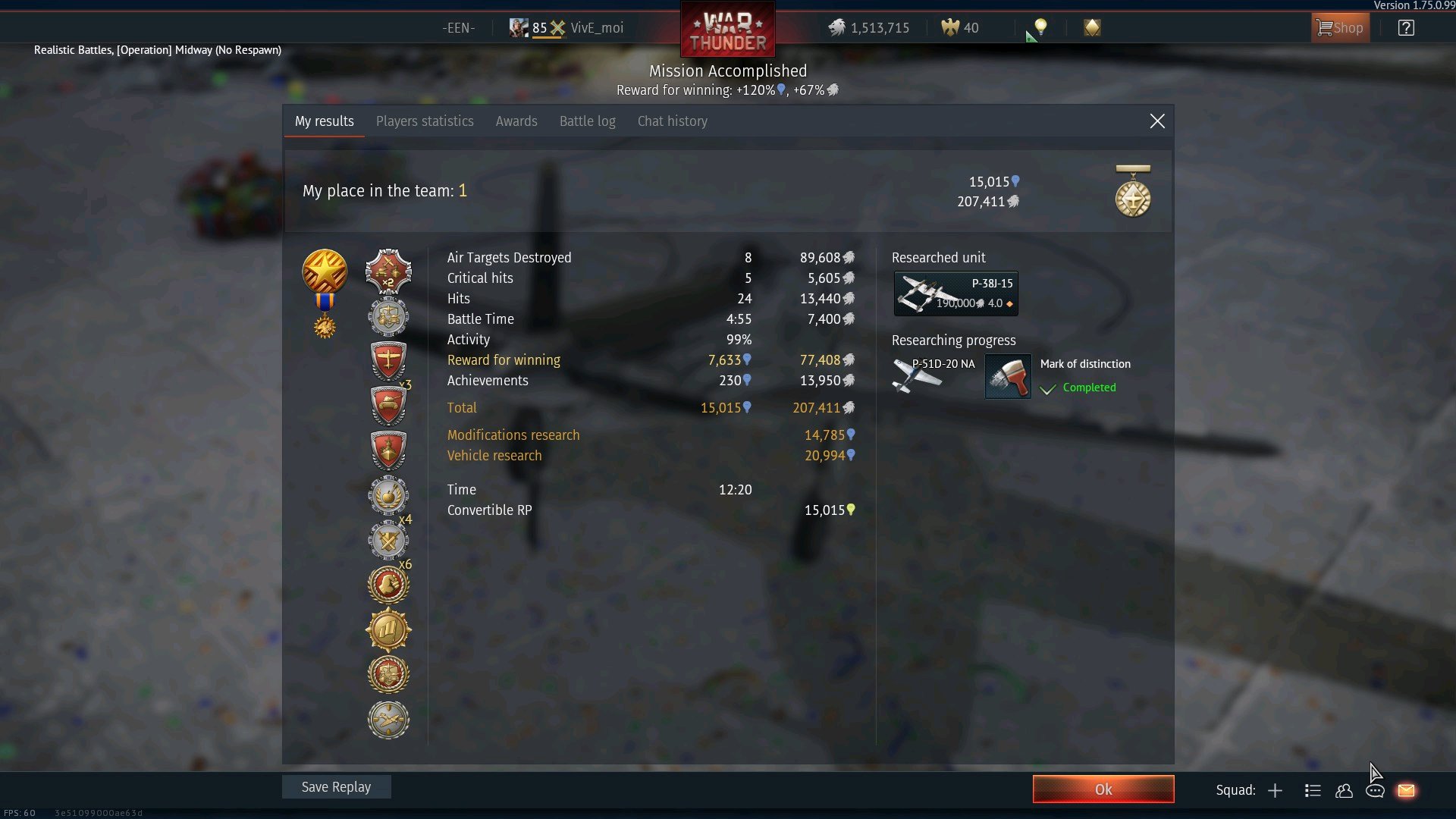Click the Save Replay button
The image size is (1456, 819).
coord(337,787)
